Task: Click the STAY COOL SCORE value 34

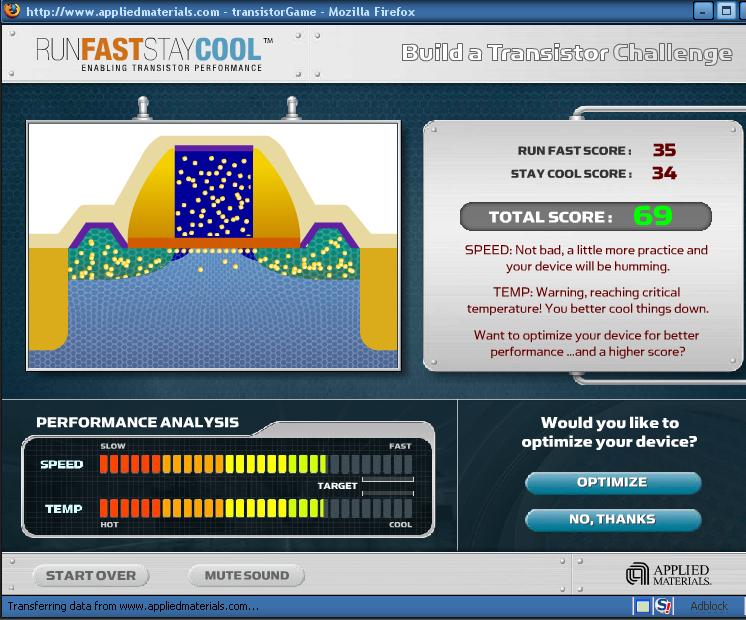Action: tap(664, 173)
